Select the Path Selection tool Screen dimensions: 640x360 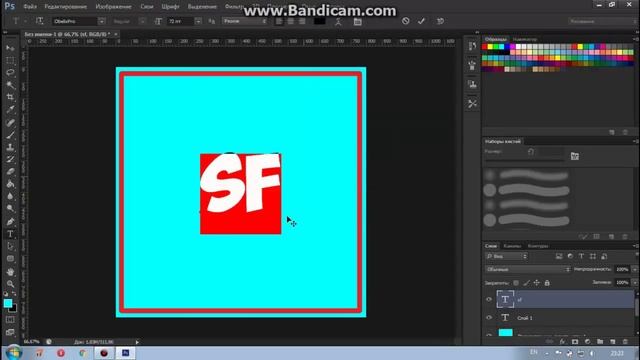pos(10,246)
